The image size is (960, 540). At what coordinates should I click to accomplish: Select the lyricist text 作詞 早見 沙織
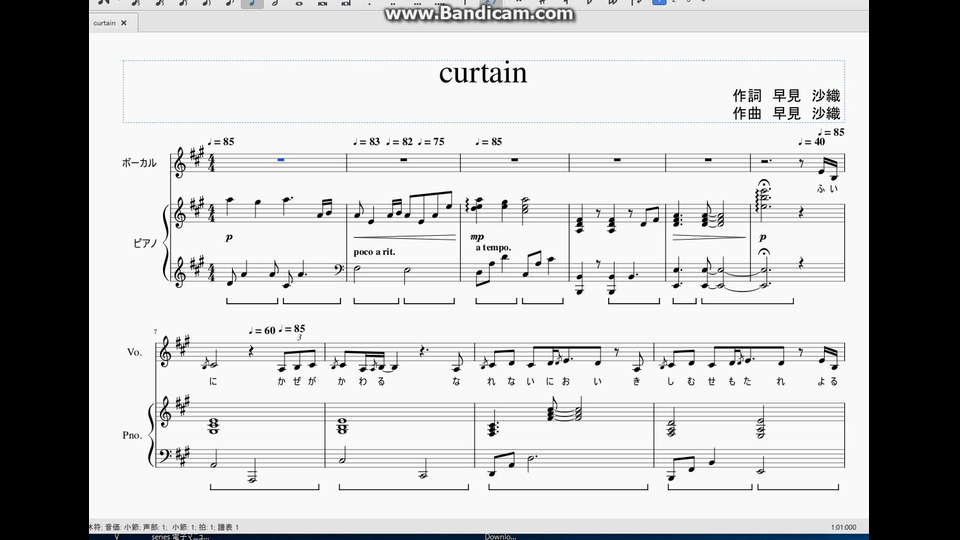[786, 96]
